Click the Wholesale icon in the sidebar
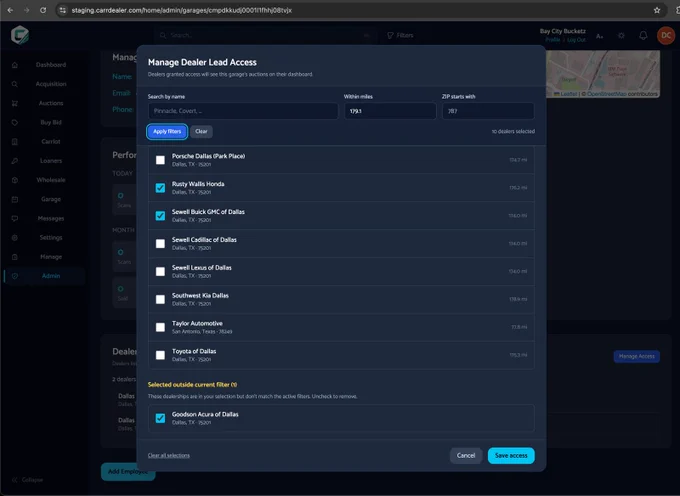This screenshot has width=680, height=496. point(15,180)
